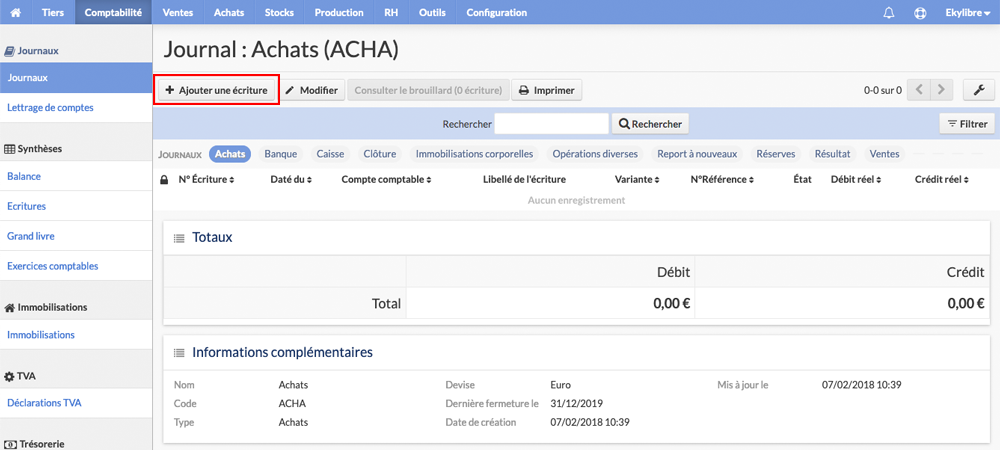Open the Ekylibre user dropdown
The height and width of the screenshot is (450, 1000).
tap(967, 13)
